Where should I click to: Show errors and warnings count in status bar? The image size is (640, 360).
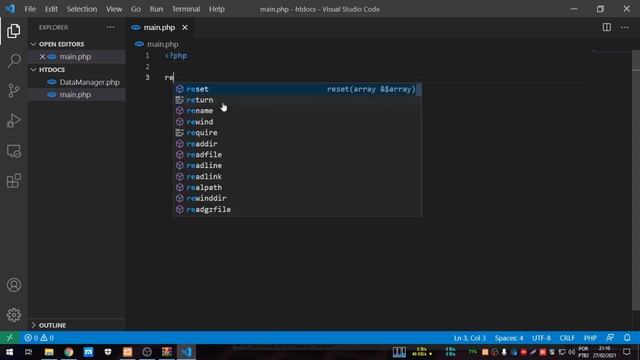[x=39, y=338]
